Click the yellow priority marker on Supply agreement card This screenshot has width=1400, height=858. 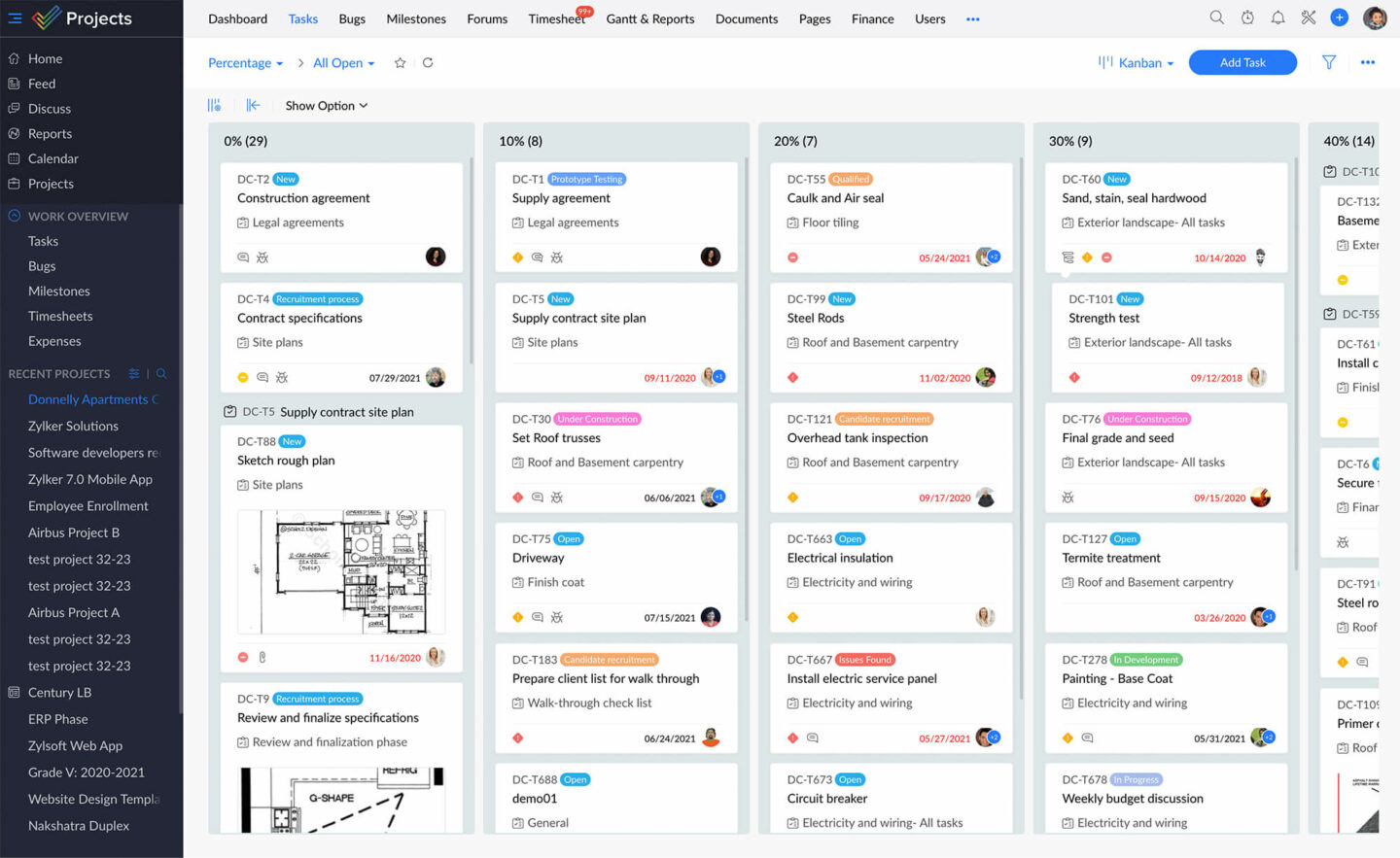click(x=518, y=257)
